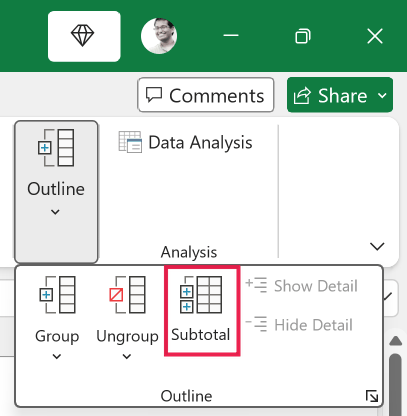Image resolution: width=407 pixels, height=416 pixels.
Task: Click Hide Detail
Action: tap(299, 325)
